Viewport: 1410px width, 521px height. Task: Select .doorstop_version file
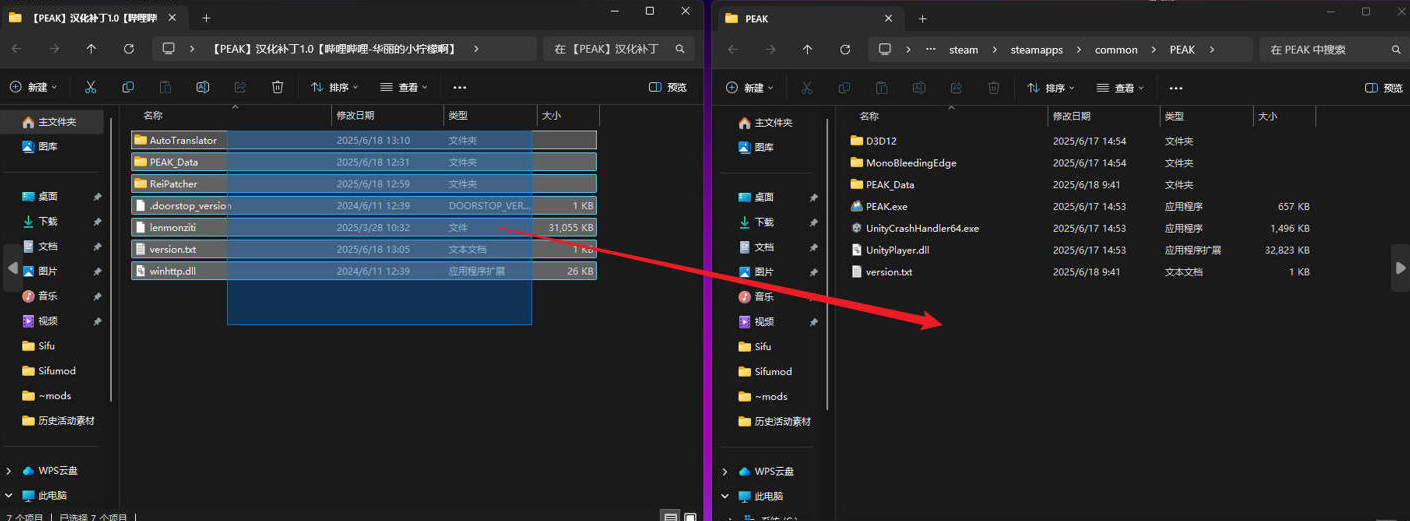tap(364, 206)
